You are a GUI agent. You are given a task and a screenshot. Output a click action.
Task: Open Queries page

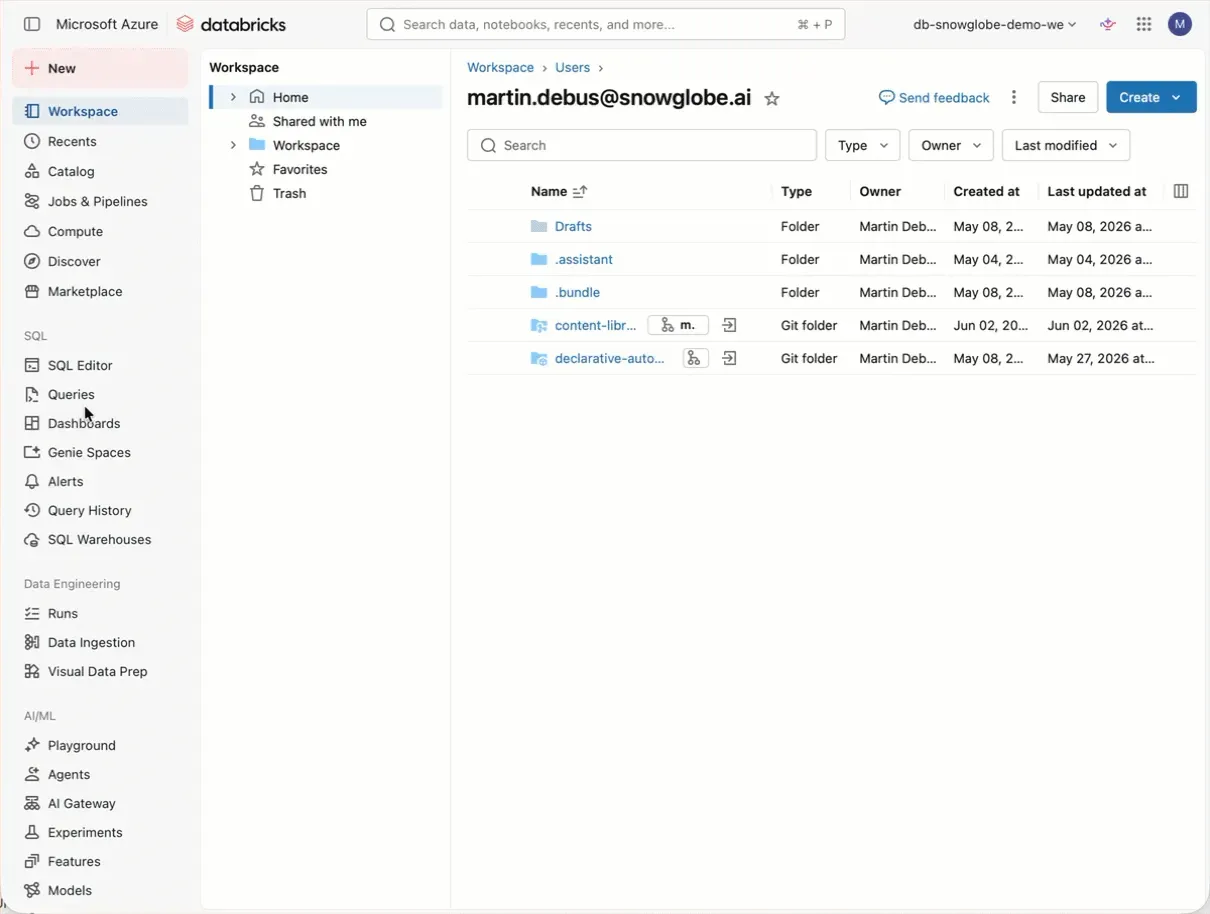click(x=100, y=394)
